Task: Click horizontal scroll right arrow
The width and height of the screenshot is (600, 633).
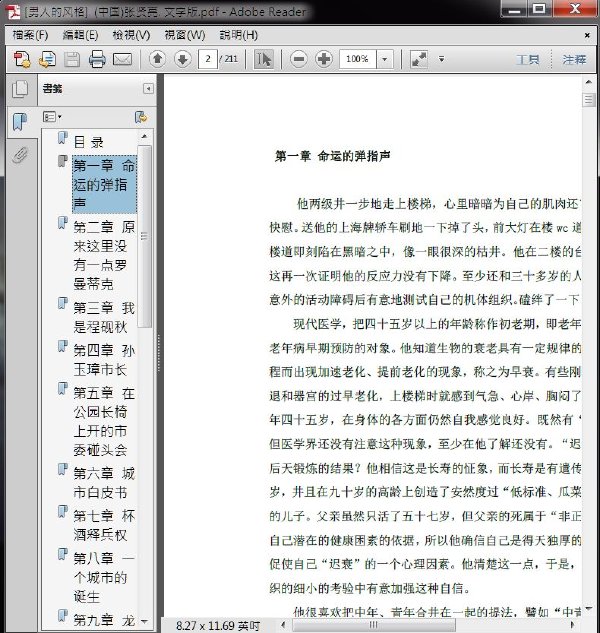Action: point(572,625)
